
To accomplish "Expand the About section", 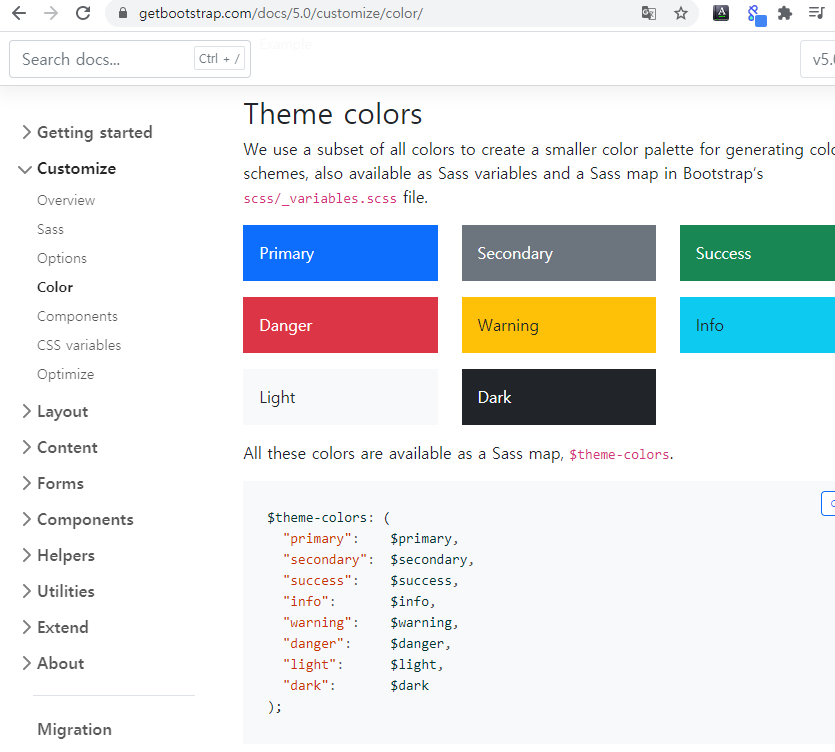I will pyautogui.click(x=53, y=664).
